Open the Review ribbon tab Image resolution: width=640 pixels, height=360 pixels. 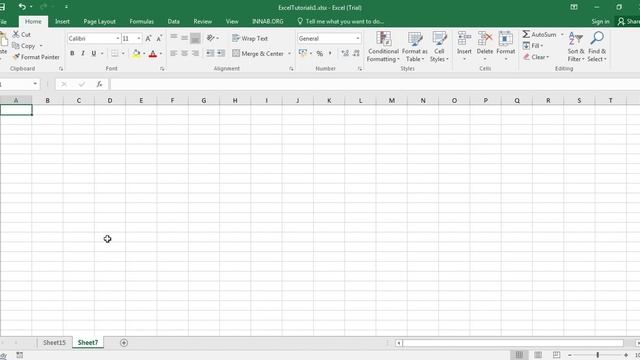pos(202,21)
